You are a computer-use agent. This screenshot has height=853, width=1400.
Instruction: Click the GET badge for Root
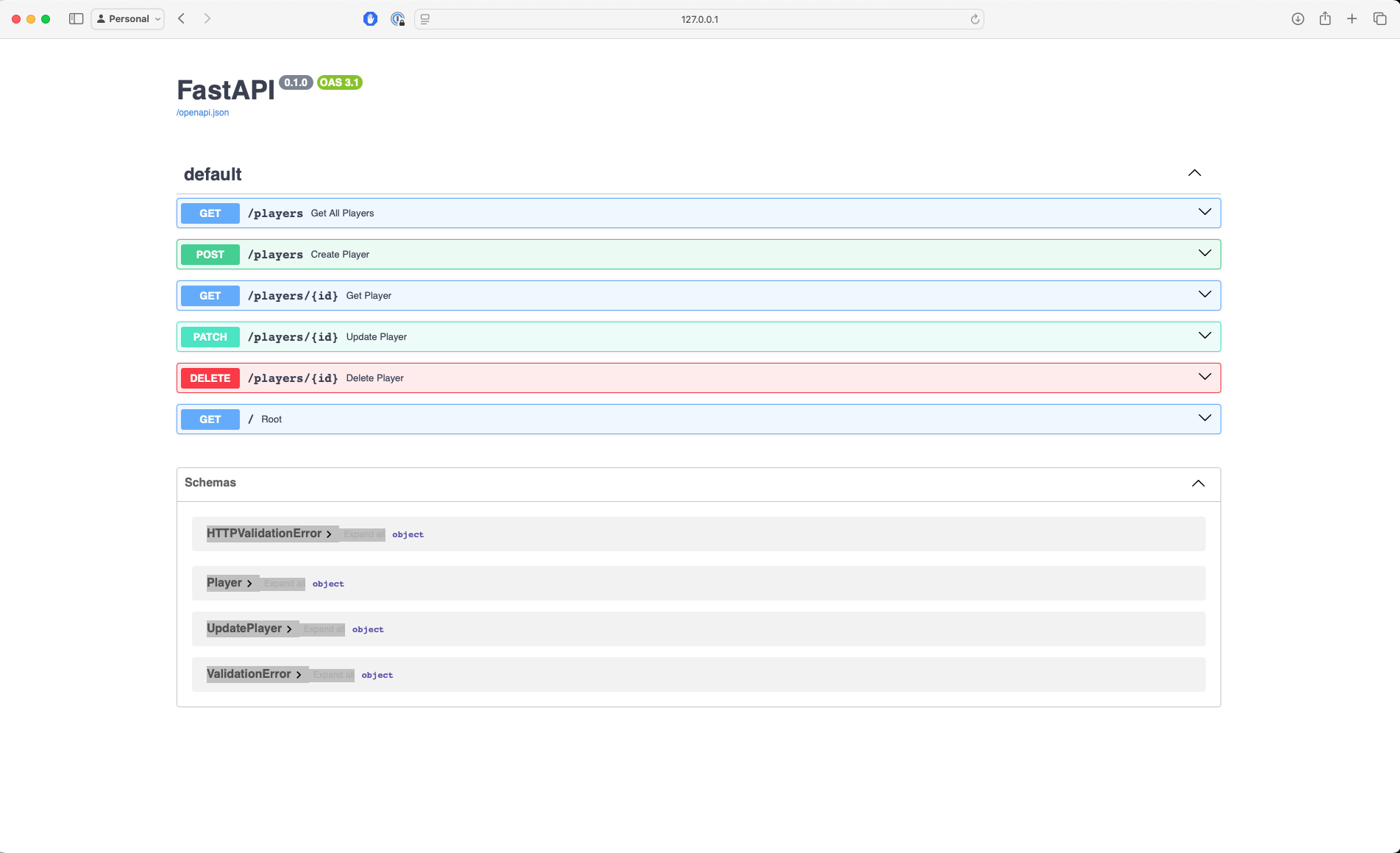point(210,420)
